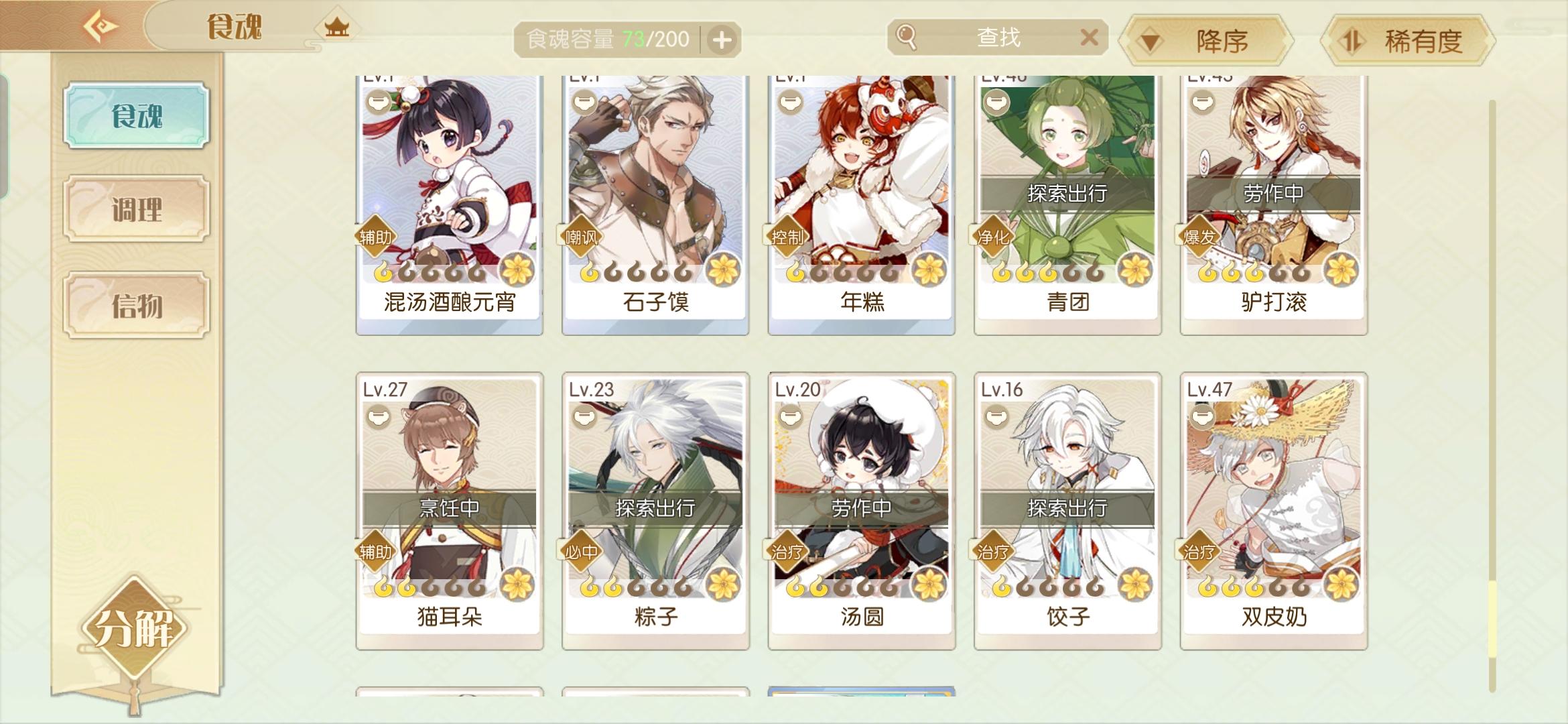
Task: Click the magnifier search icon
Action: 906,37
